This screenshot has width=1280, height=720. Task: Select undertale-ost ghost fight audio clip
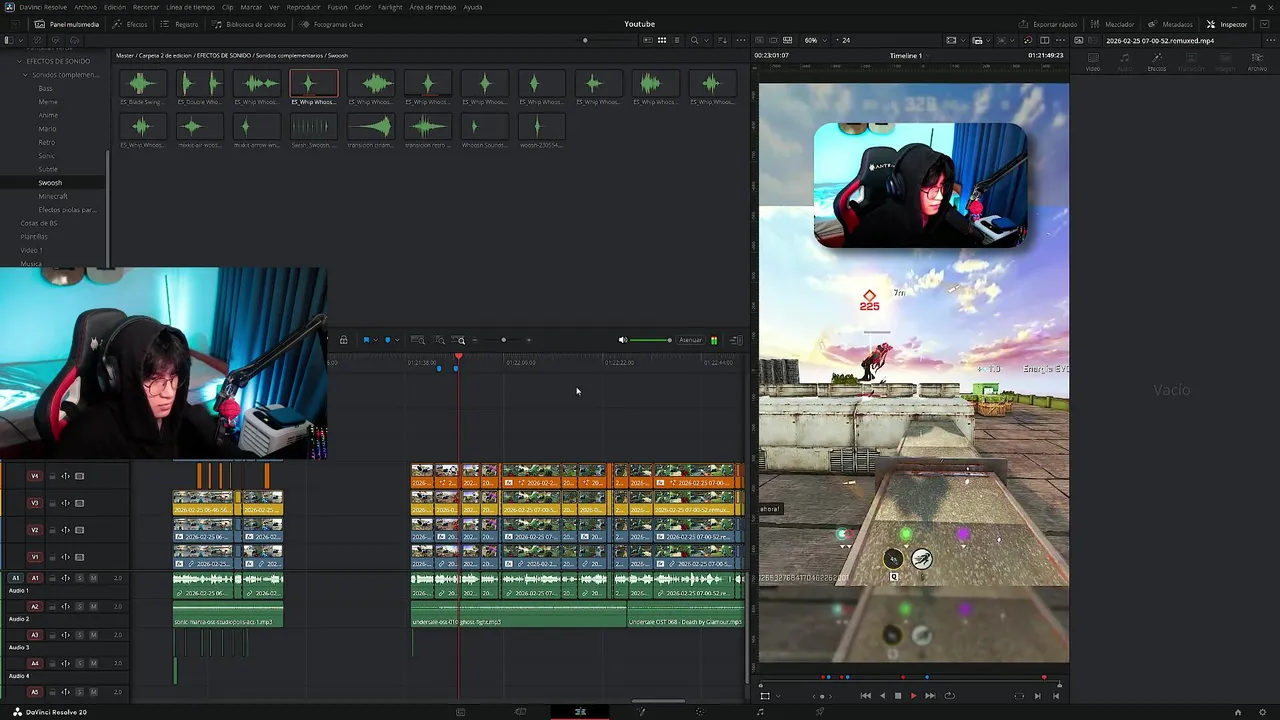tap(518, 615)
